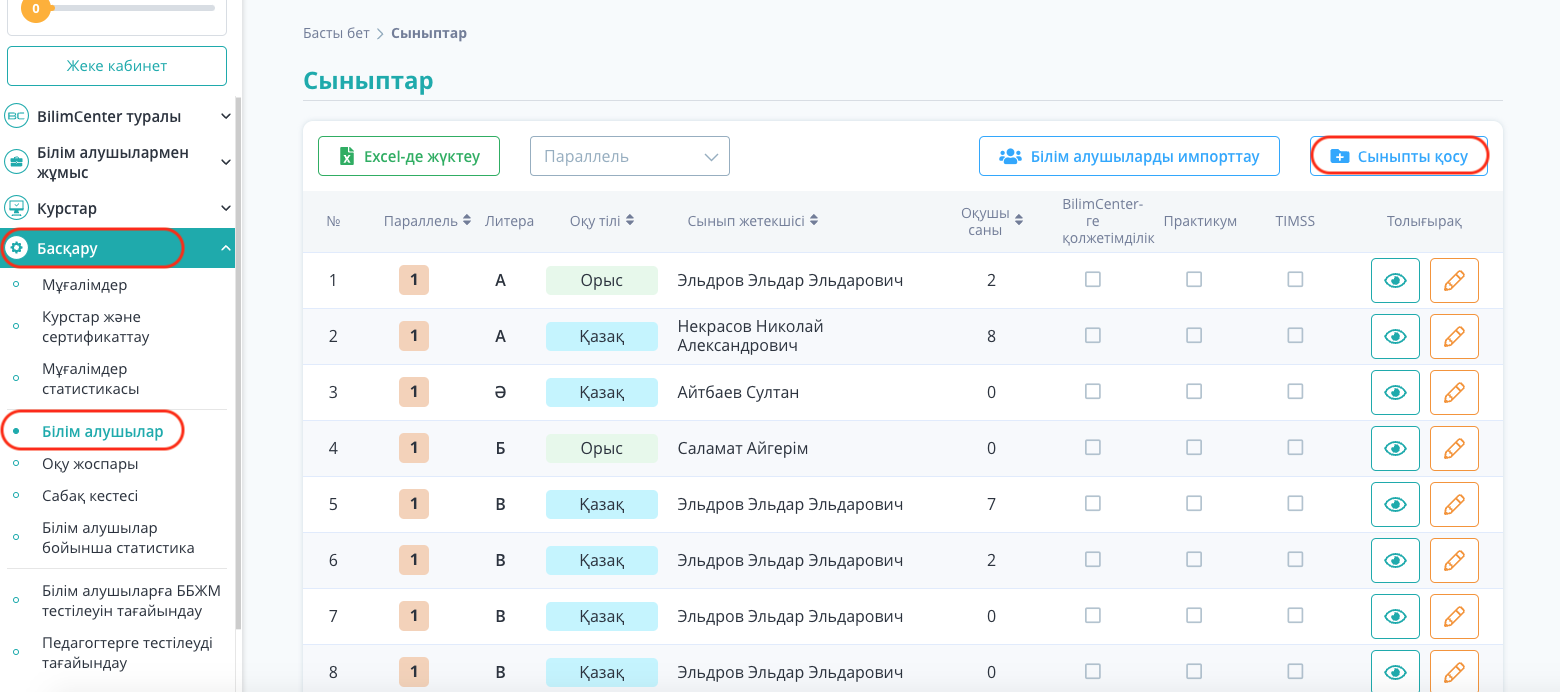
Task: Expand Білім алушылармен жұмыс chevron
Action: click(x=226, y=162)
